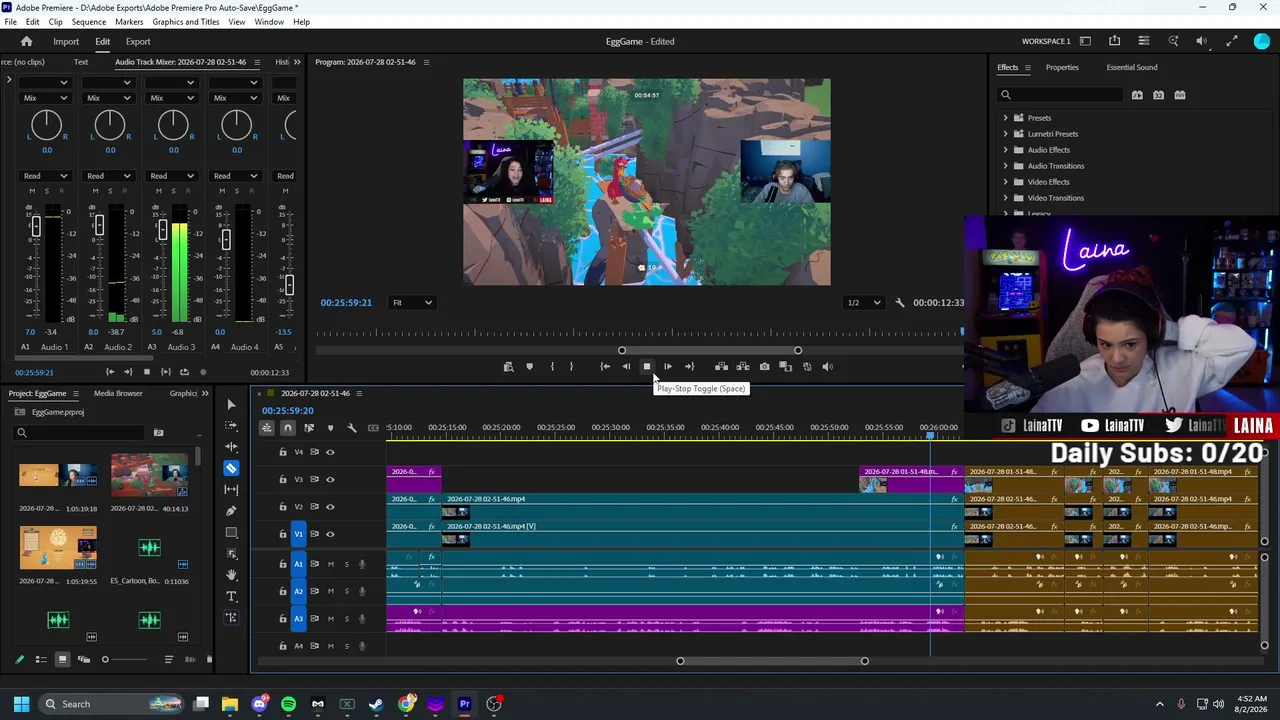Hide the V3 track output
The height and width of the screenshot is (720, 1280).
[330, 479]
